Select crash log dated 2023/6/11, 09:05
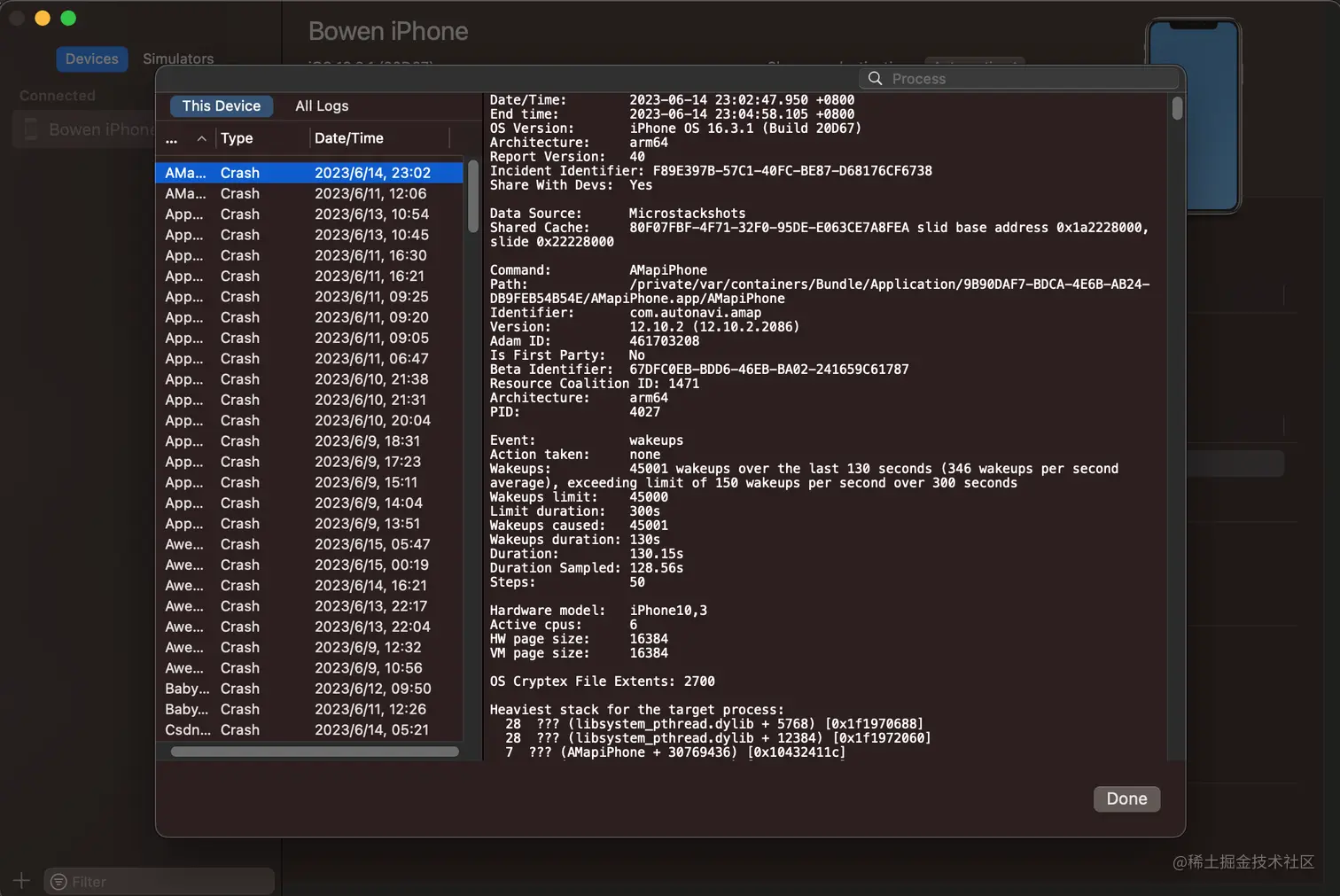This screenshot has height=896, width=1340. click(309, 338)
